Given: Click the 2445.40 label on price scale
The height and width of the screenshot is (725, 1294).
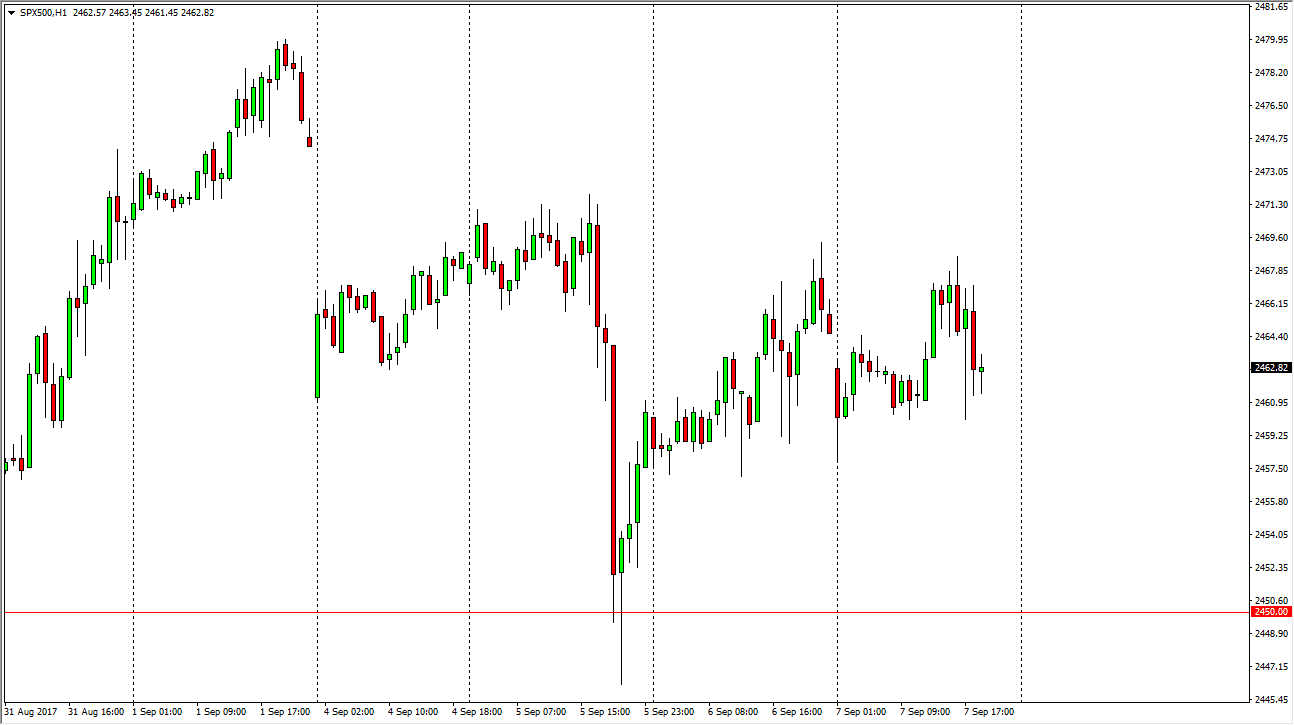Looking at the screenshot, I should pos(1270,699).
